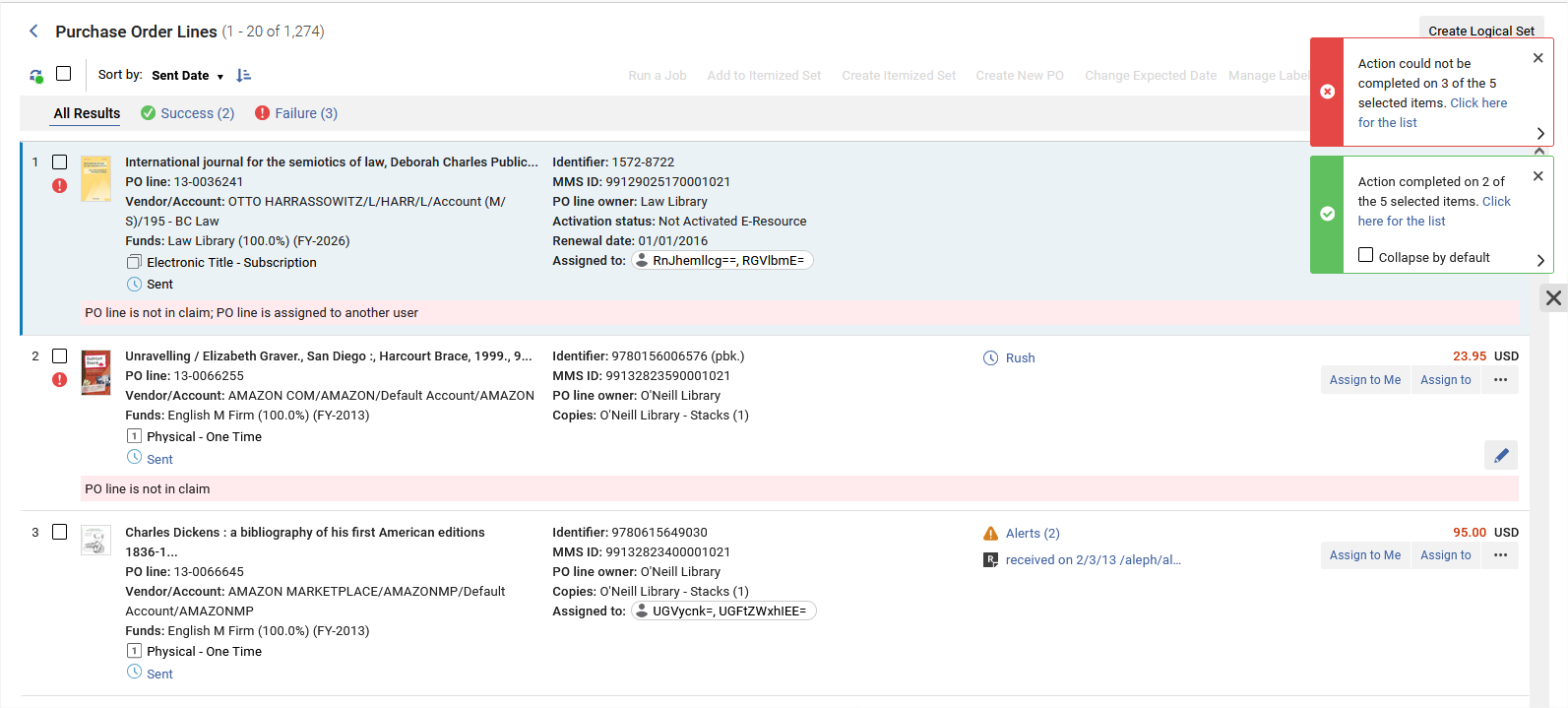
Task: Check the box for the International journal row
Action: (x=60, y=161)
